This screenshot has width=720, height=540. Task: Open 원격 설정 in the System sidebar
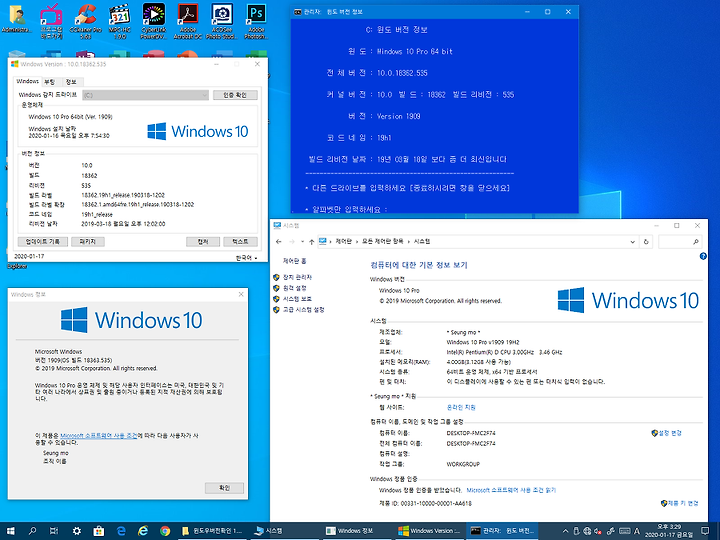(x=294, y=288)
